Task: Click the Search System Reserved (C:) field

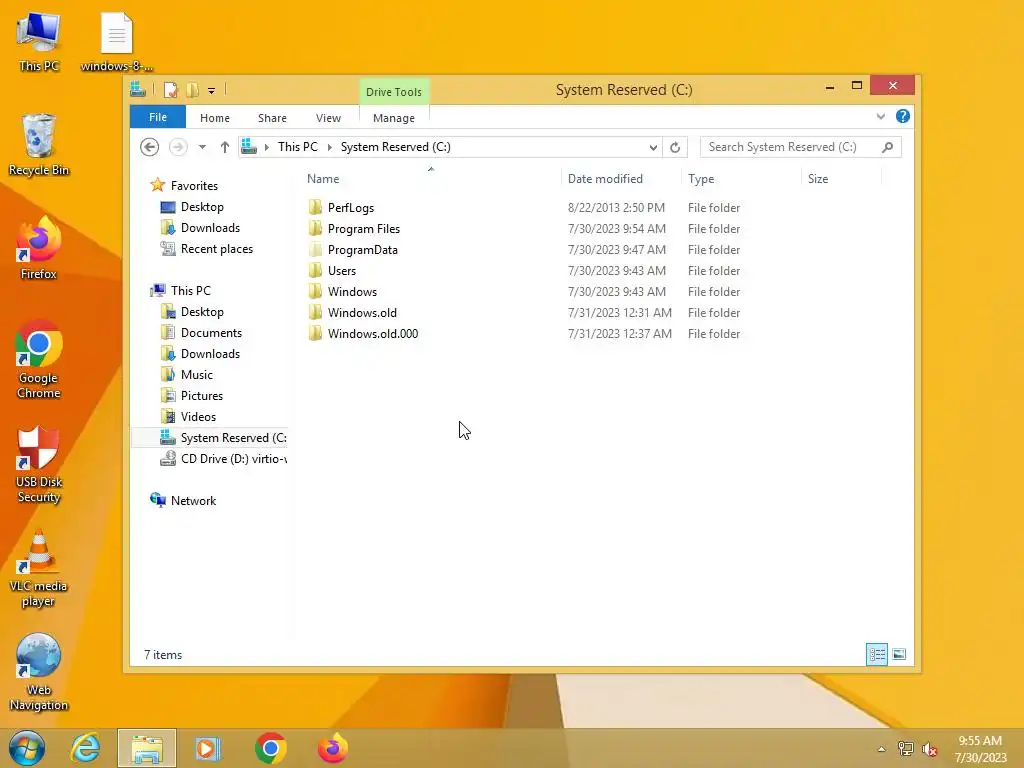Action: pyautogui.click(x=801, y=147)
